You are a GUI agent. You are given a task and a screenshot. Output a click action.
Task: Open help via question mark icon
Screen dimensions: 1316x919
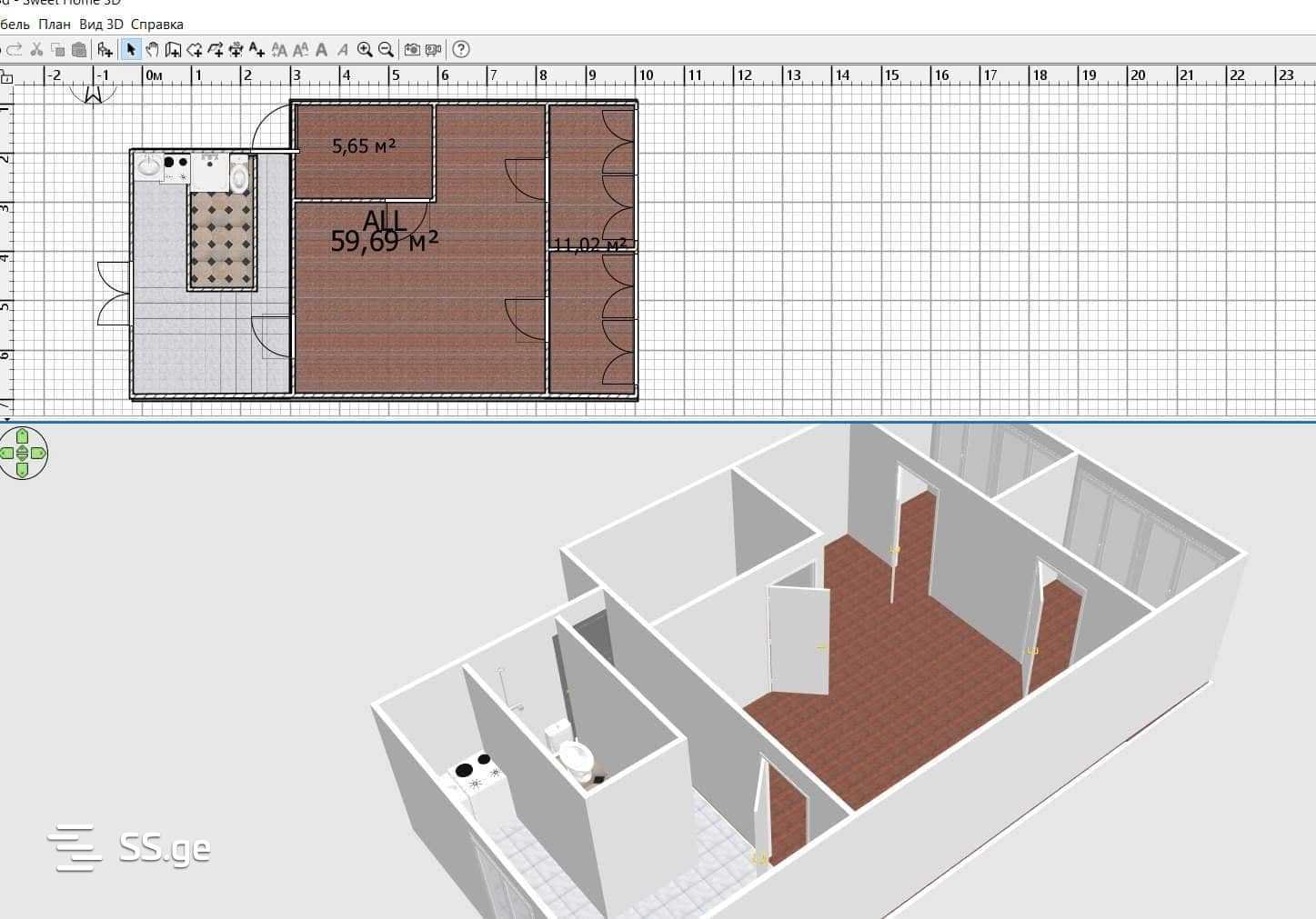pyautogui.click(x=461, y=50)
